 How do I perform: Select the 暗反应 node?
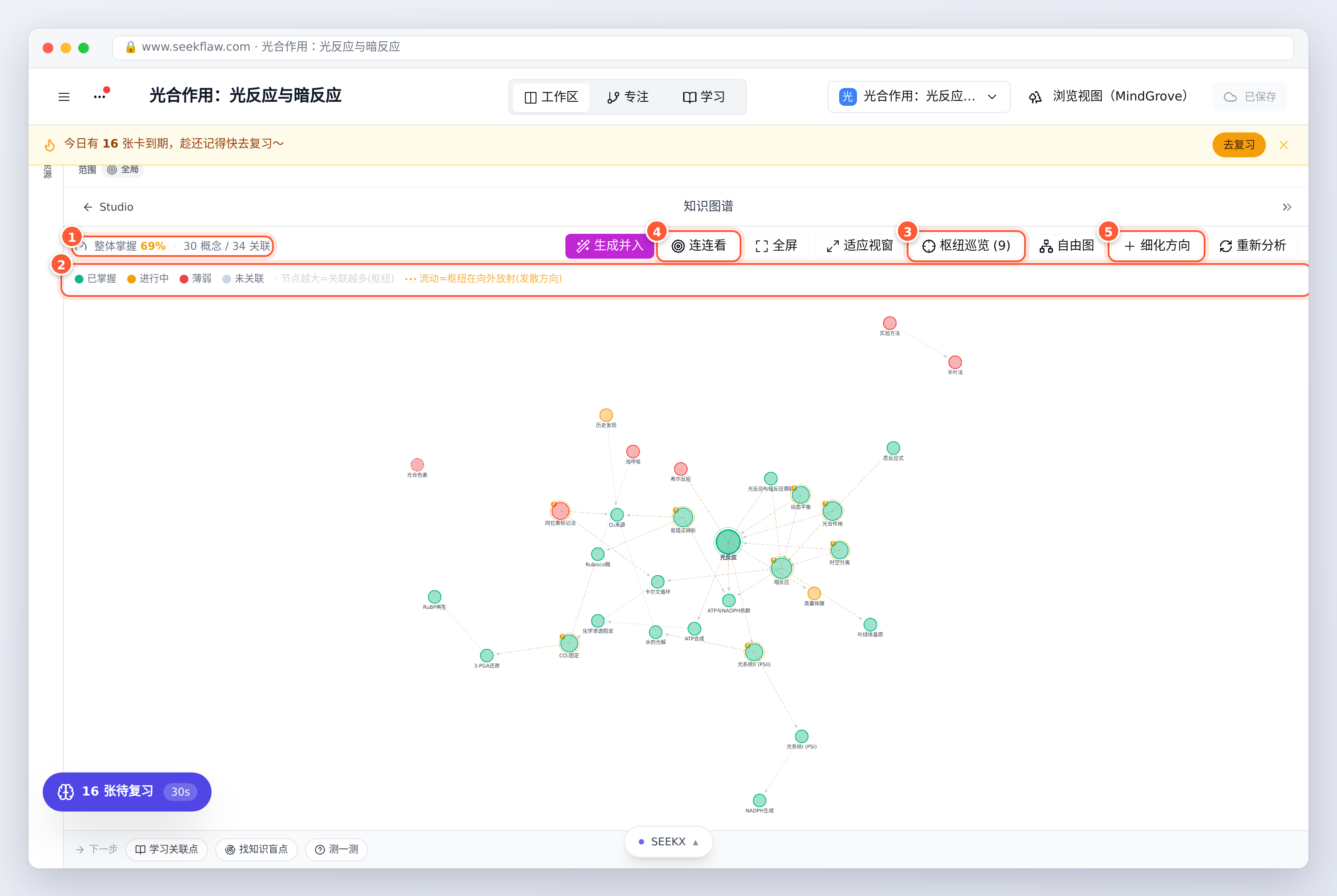coord(781,568)
